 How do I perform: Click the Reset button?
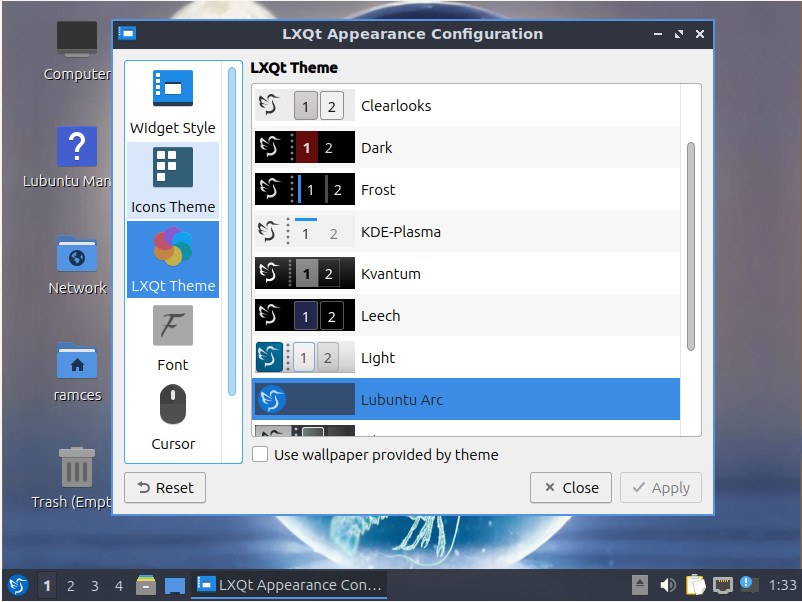point(164,488)
